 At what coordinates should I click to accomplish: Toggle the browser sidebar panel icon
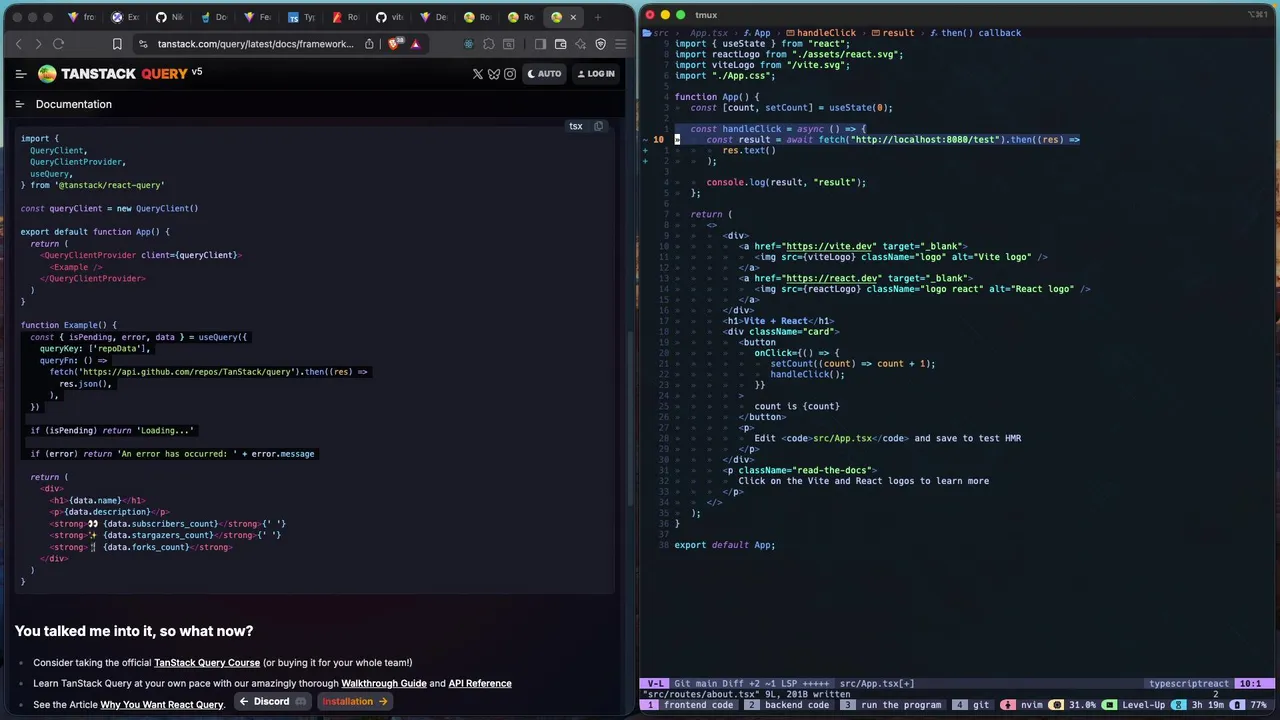coord(540,44)
